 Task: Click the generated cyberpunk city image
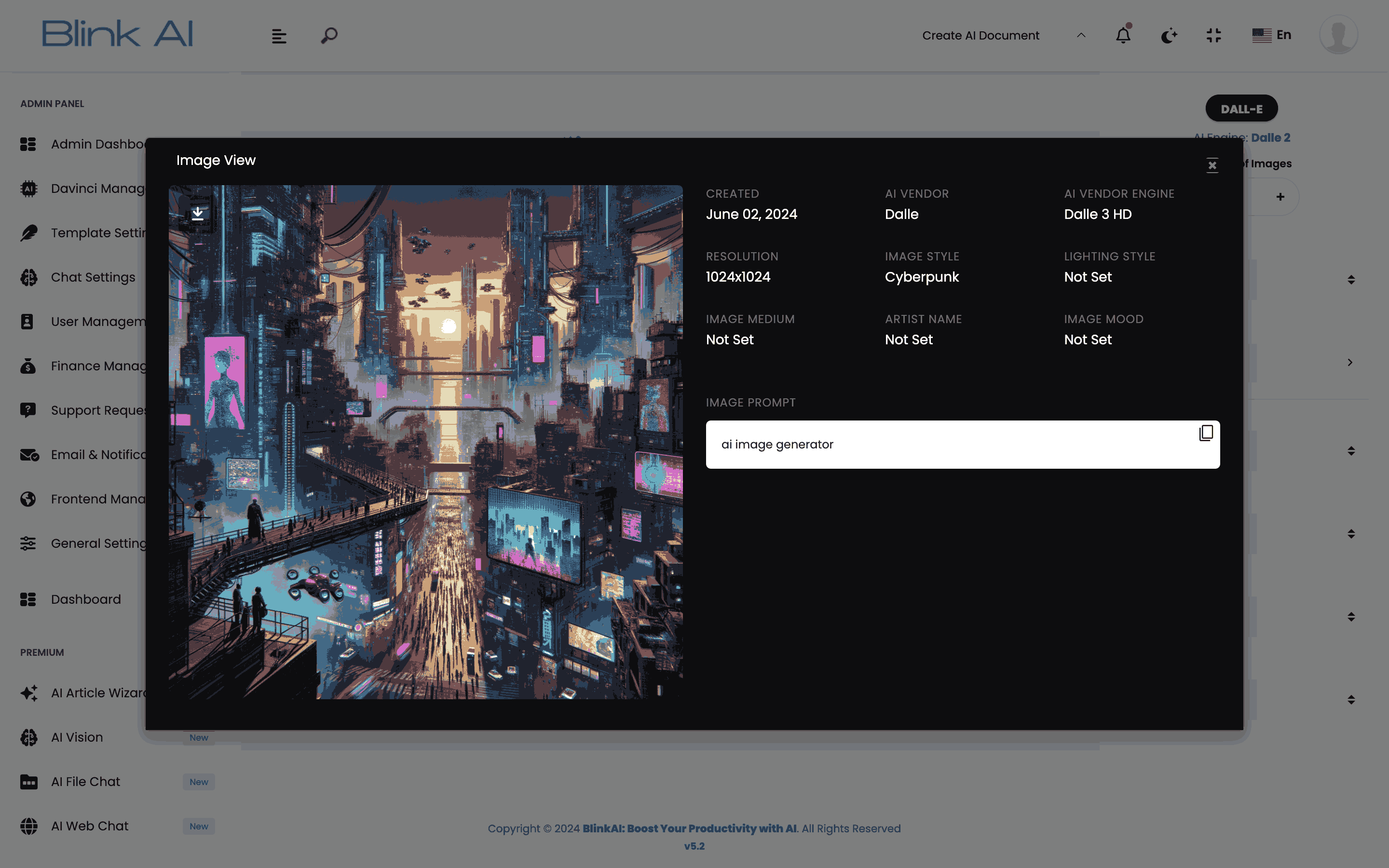[x=425, y=442]
